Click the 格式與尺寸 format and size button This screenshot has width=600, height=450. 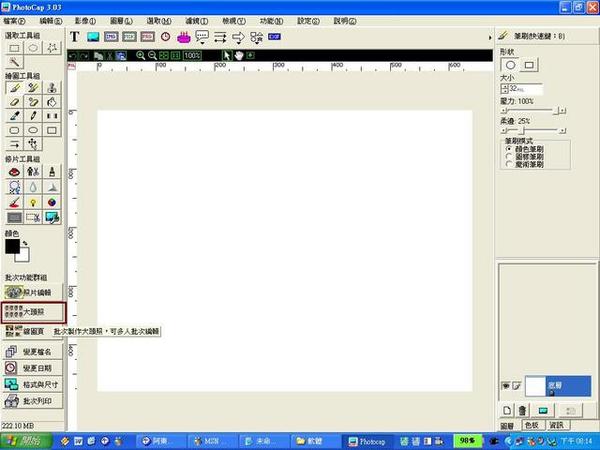pyautogui.click(x=33, y=385)
